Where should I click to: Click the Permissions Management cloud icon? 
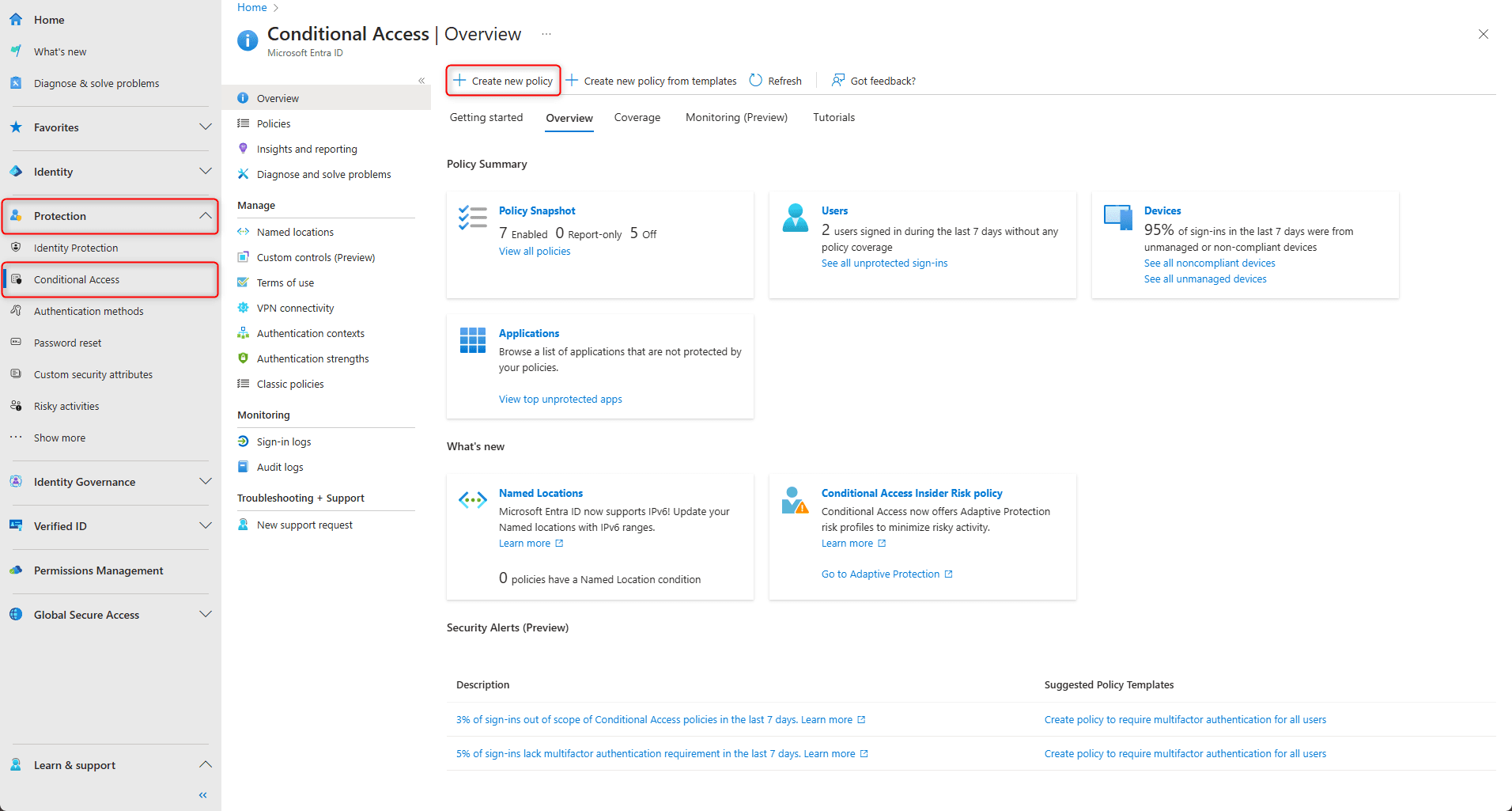[16, 570]
